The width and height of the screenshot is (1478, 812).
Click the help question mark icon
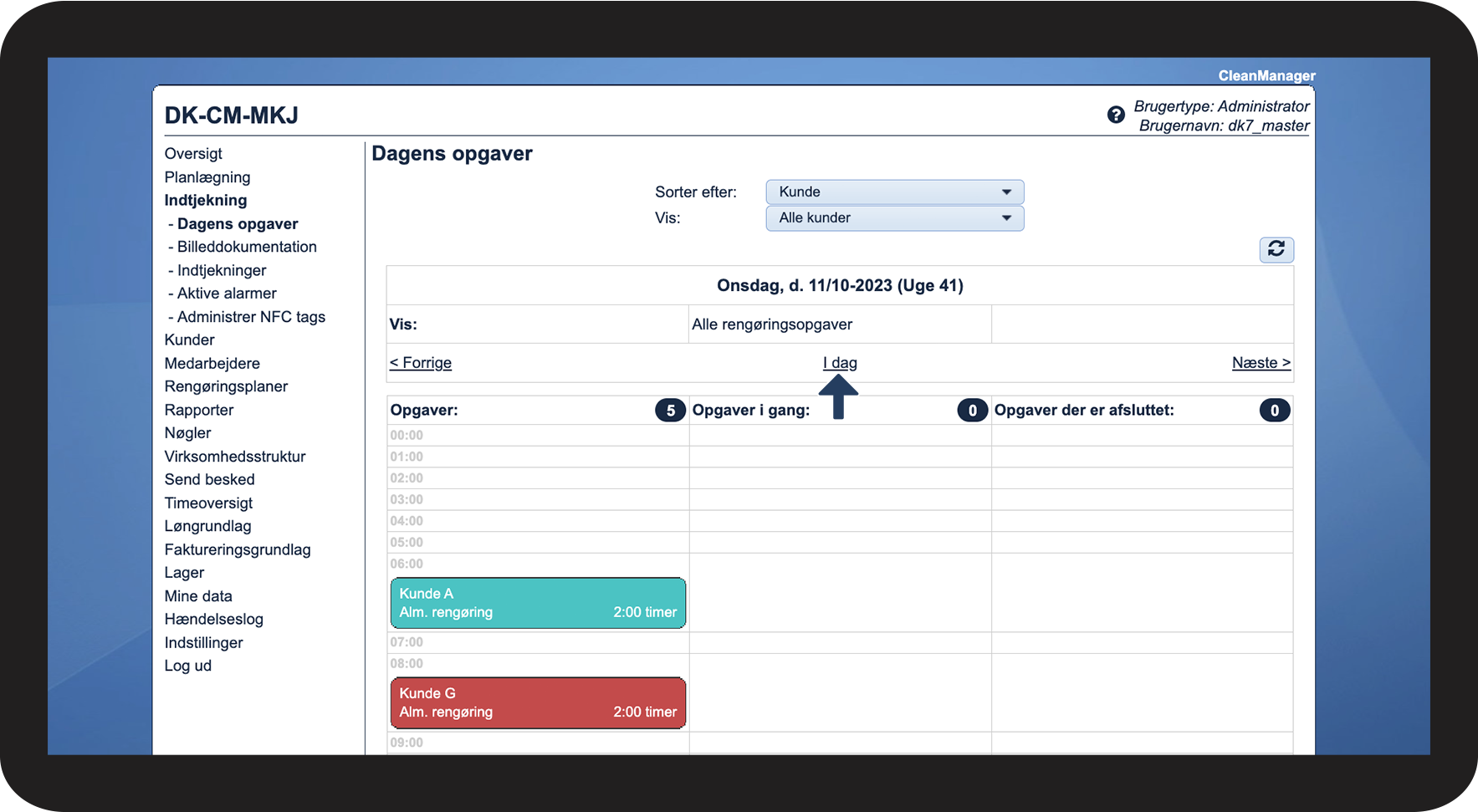point(1116,115)
